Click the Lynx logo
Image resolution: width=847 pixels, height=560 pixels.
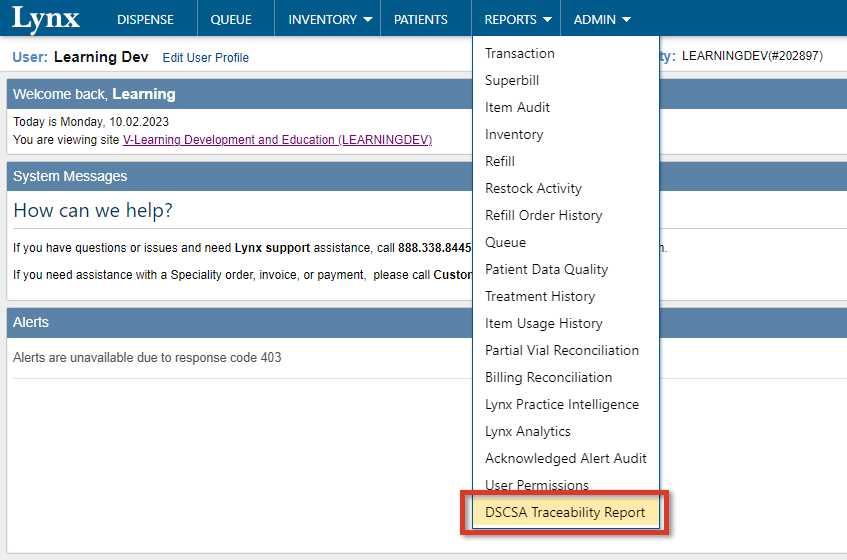tap(46, 18)
